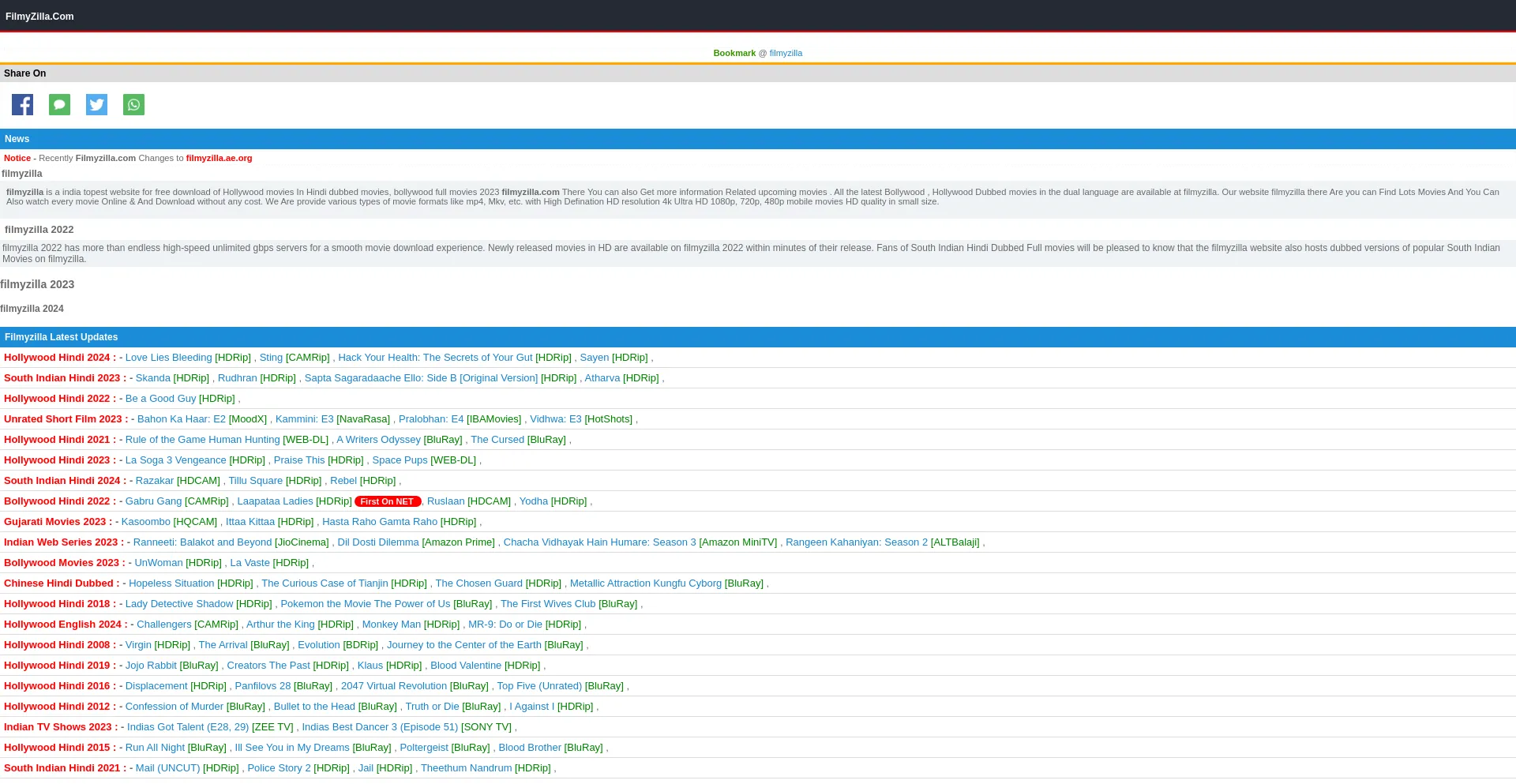Open UnWoman movie link
Image resolution: width=1516 pixels, height=784 pixels.
159,563
